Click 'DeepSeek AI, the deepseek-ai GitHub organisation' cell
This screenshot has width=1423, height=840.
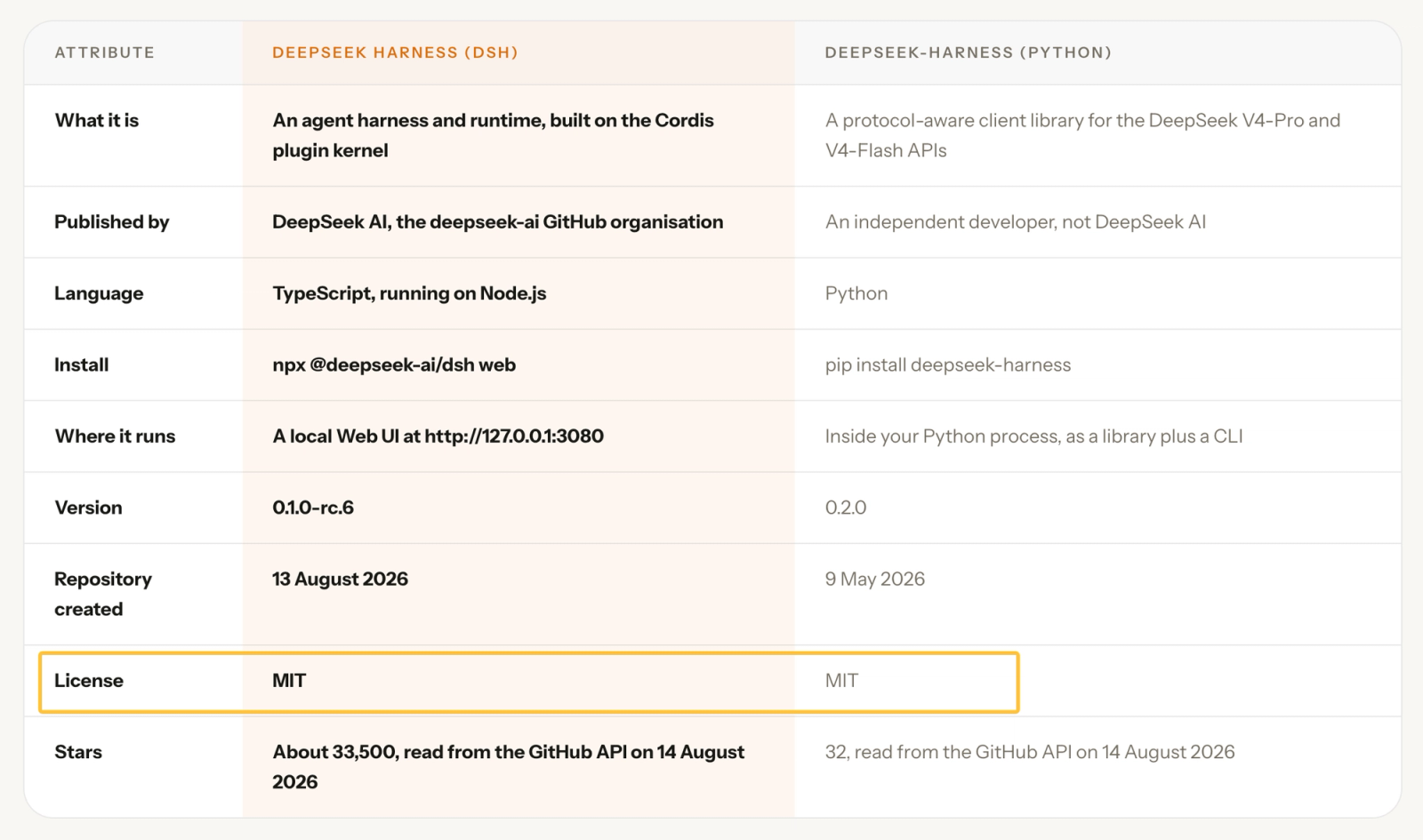pos(497,222)
